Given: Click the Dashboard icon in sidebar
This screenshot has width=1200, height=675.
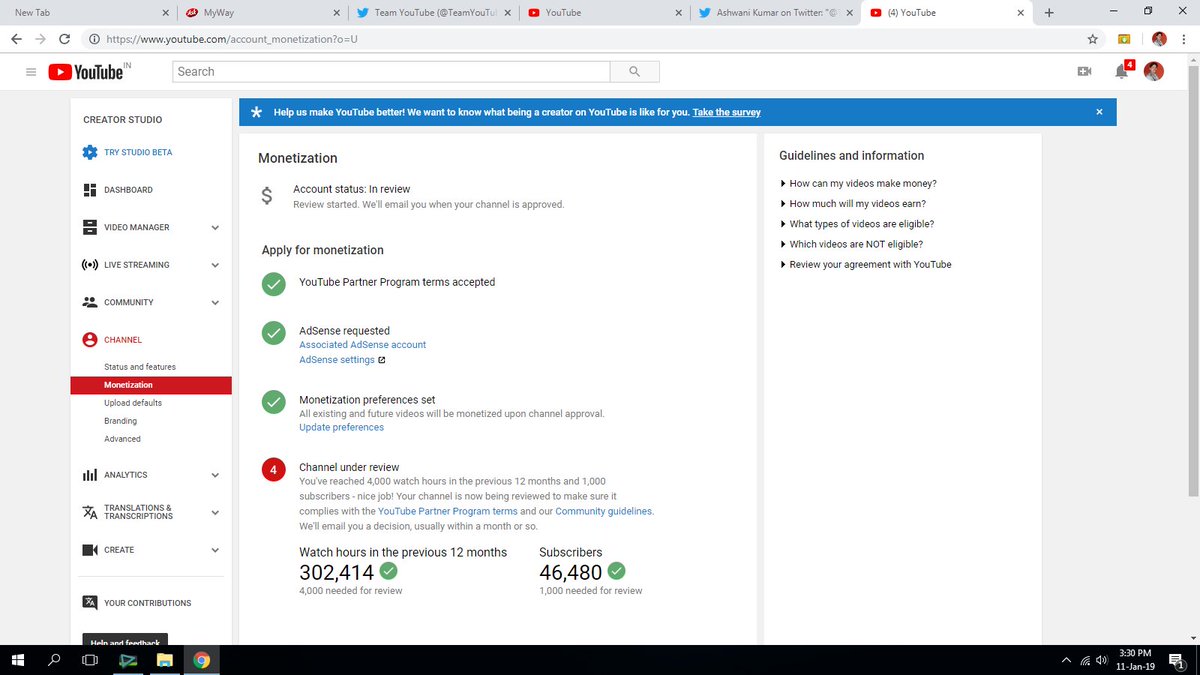Looking at the screenshot, I should pos(90,190).
